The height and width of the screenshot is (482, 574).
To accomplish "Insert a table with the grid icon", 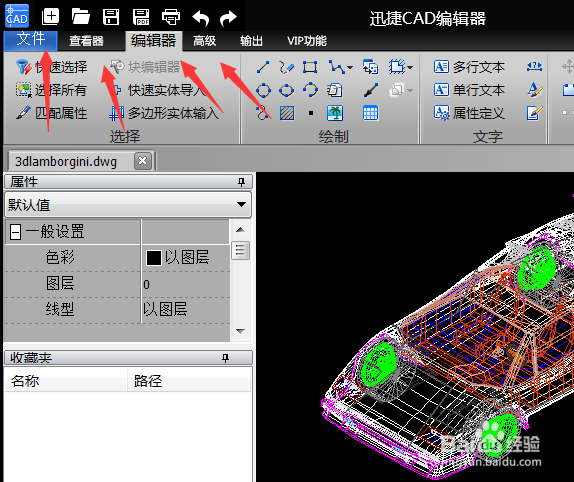I will point(370,113).
